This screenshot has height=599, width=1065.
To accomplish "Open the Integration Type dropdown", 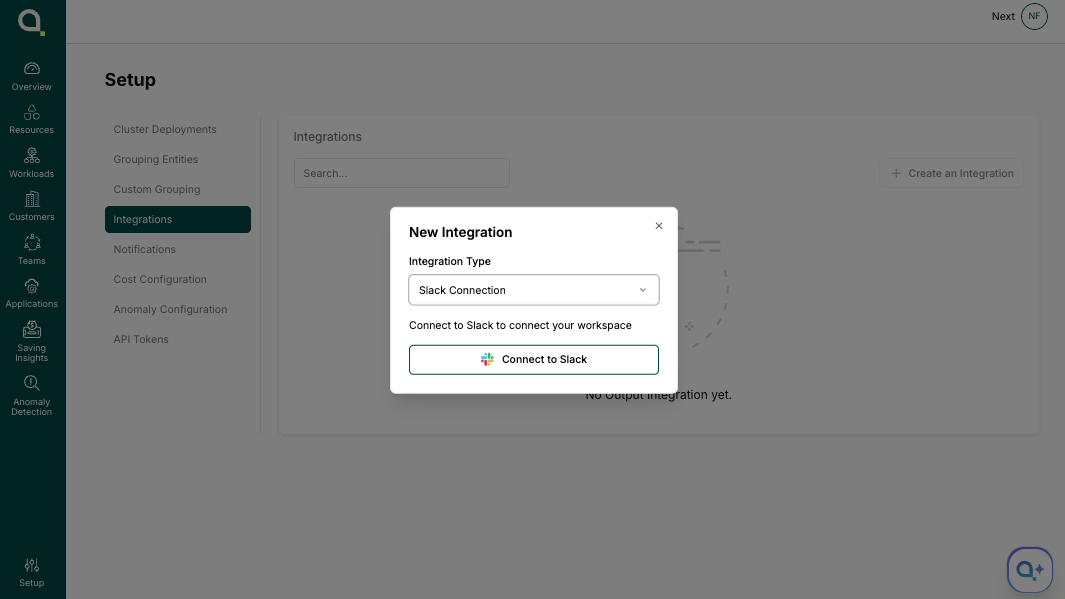I will click(x=533, y=290).
